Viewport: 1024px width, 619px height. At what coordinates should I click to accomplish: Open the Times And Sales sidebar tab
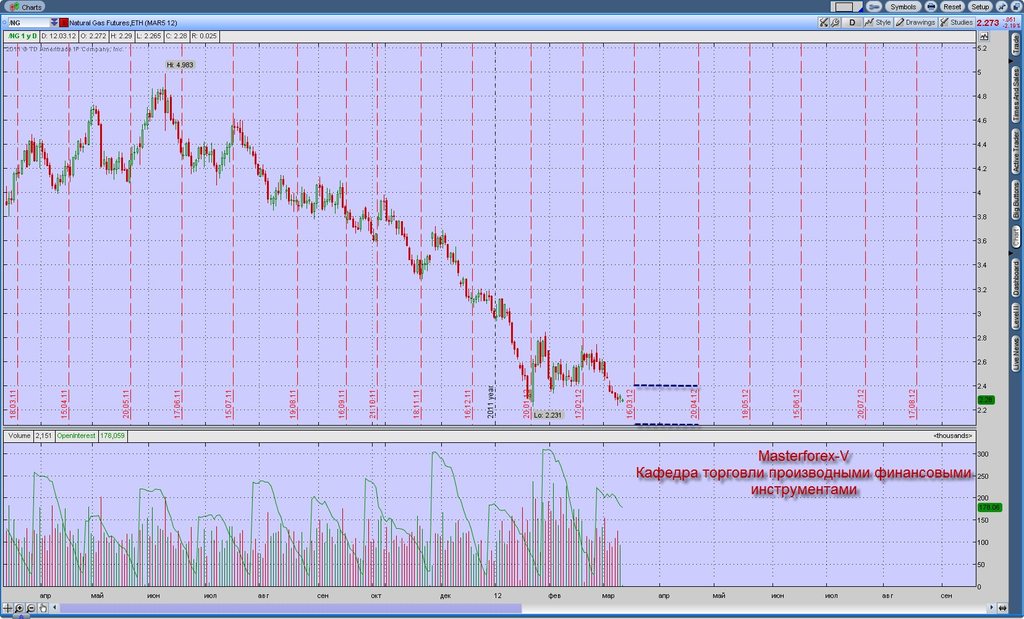point(1016,95)
